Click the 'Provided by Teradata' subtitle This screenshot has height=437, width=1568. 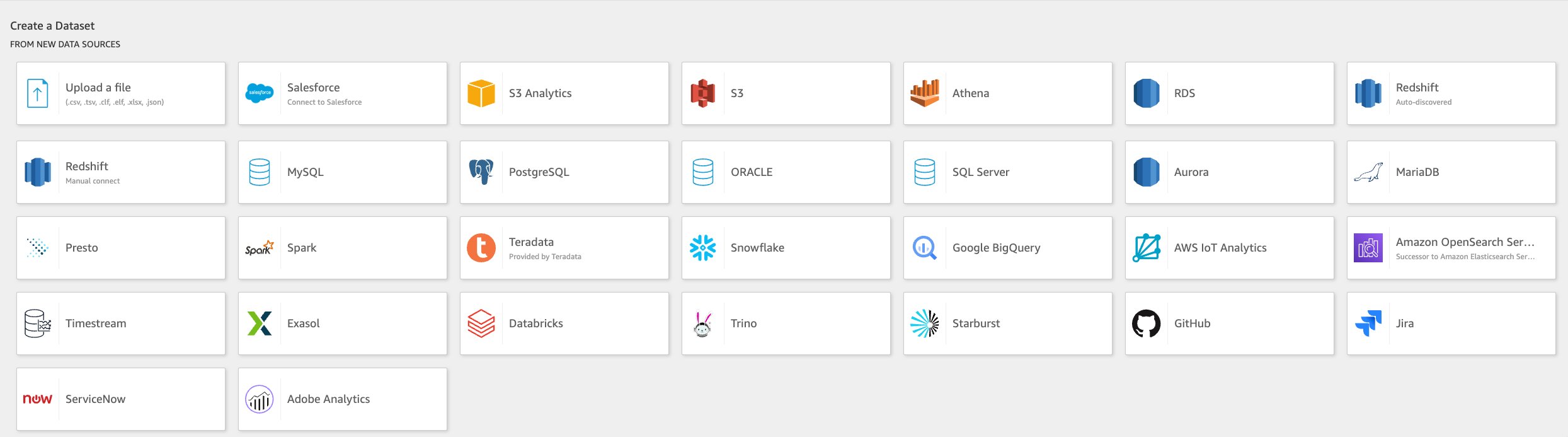click(x=545, y=257)
